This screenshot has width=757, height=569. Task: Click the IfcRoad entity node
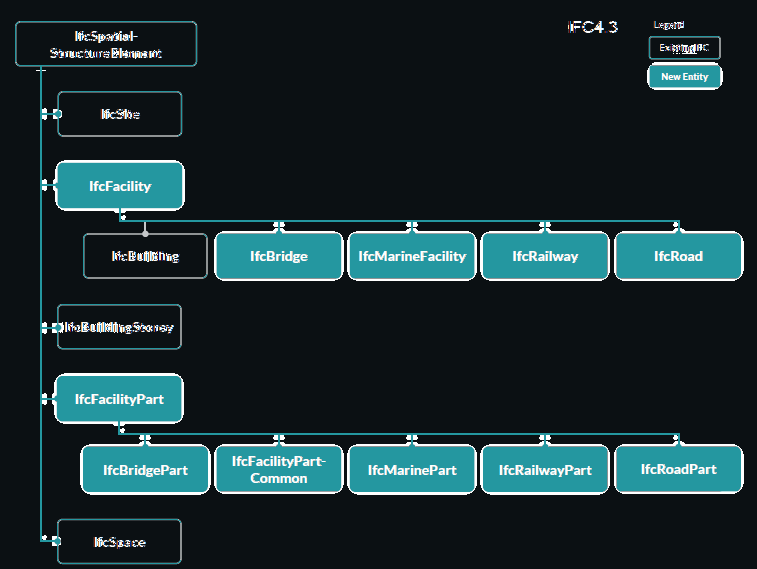(678, 256)
